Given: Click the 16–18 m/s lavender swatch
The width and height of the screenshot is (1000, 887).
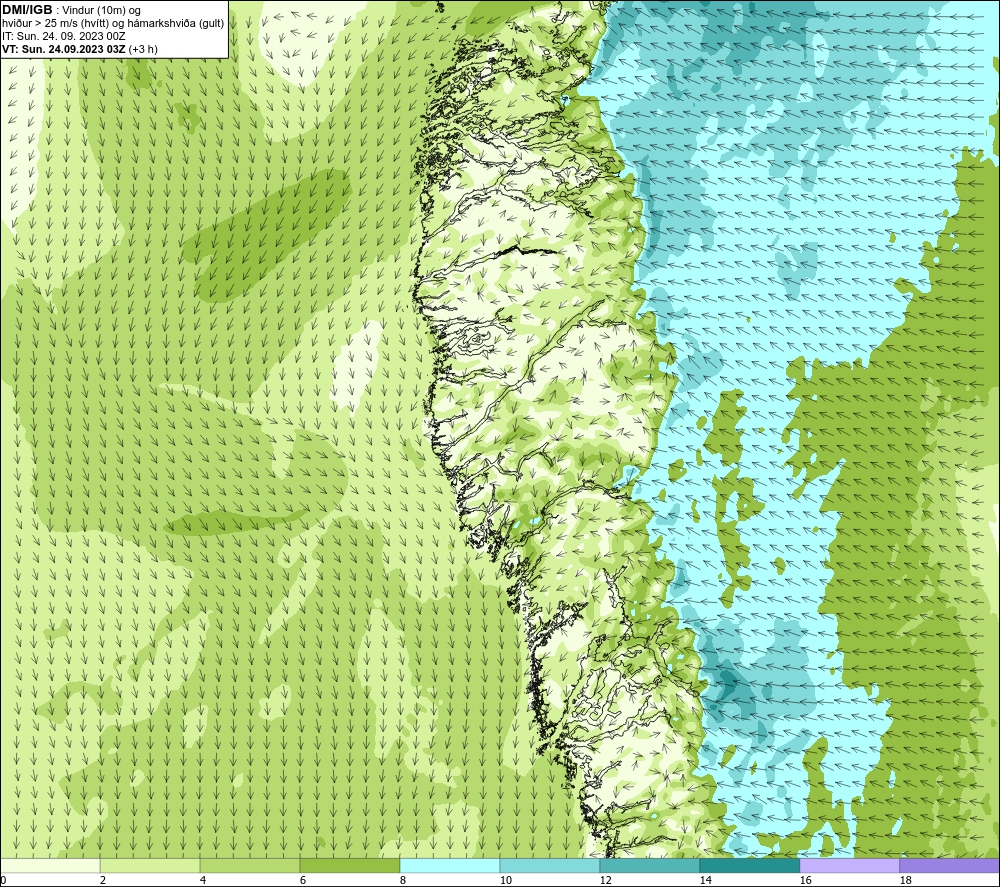Looking at the screenshot, I should coord(849,865).
